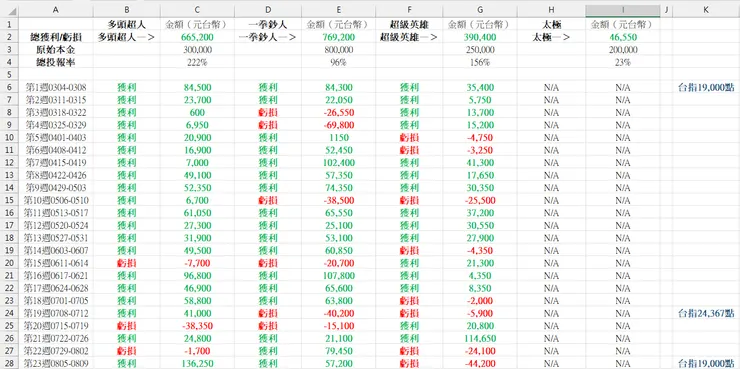Screen dimensions: 740x369
Task: Click cell with value 79,450
Action: pyautogui.click(x=339, y=351)
